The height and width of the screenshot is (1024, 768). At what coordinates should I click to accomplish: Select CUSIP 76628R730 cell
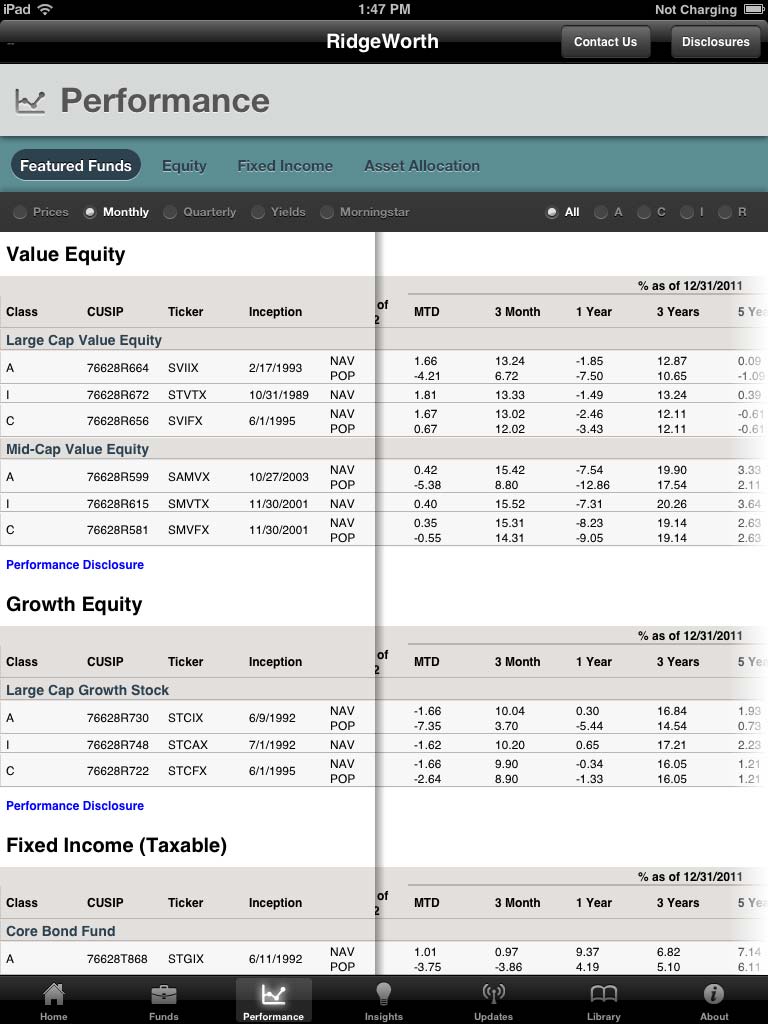(x=118, y=718)
